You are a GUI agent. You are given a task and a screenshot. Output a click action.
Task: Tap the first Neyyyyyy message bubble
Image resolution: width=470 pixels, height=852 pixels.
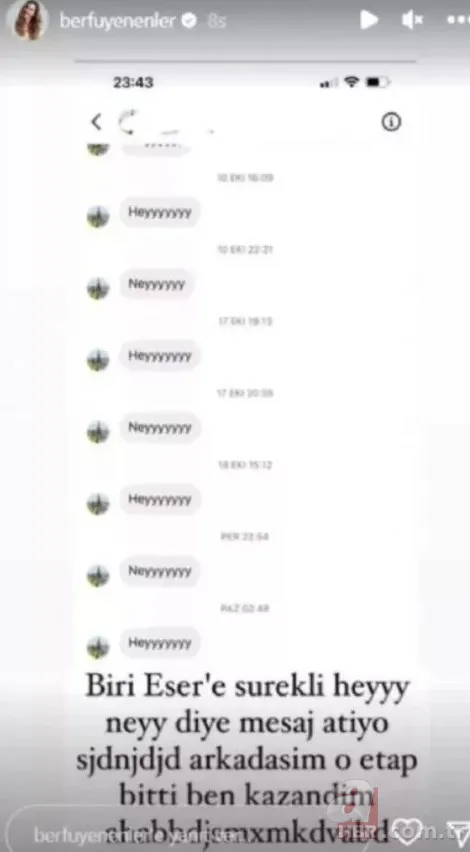click(157, 284)
